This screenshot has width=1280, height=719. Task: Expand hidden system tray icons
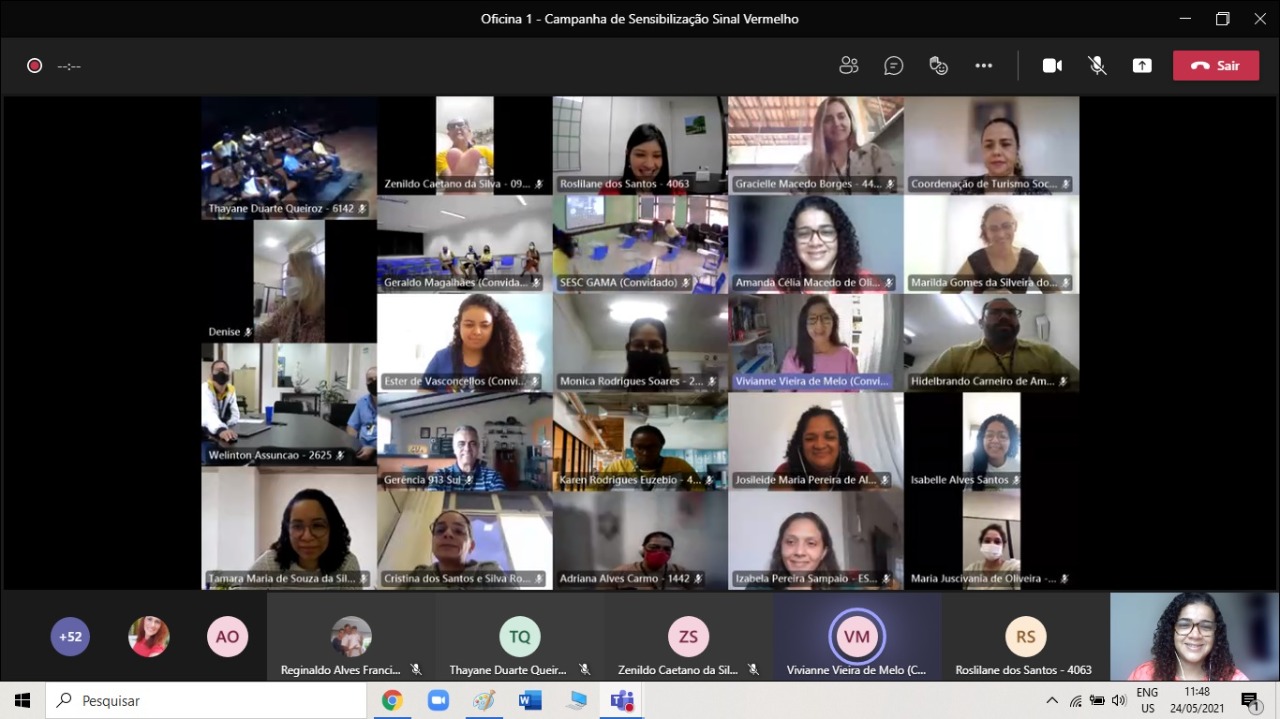[1052, 701]
